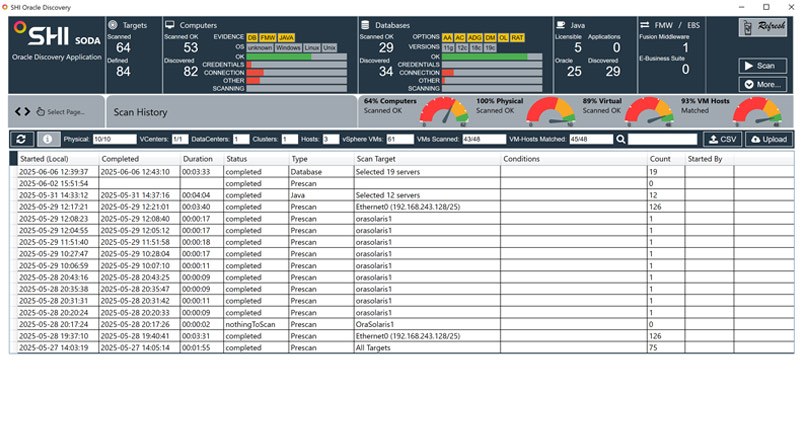This screenshot has height=438, width=800.
Task: Click the VM-Hosts Matched value field
Action: (591, 139)
